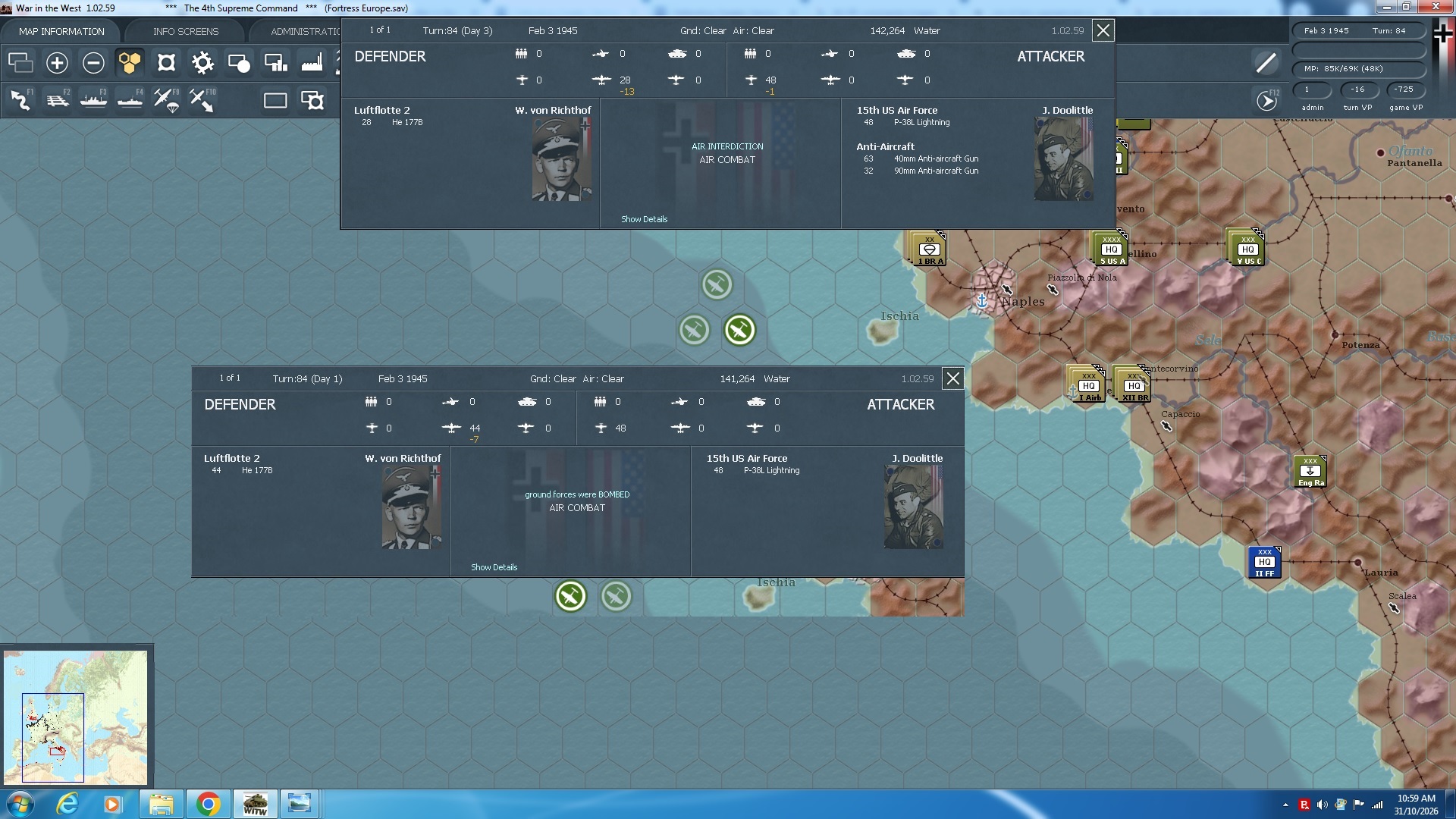Show Details of Day 1 bombing combat
1456x819 pixels.
tap(494, 567)
